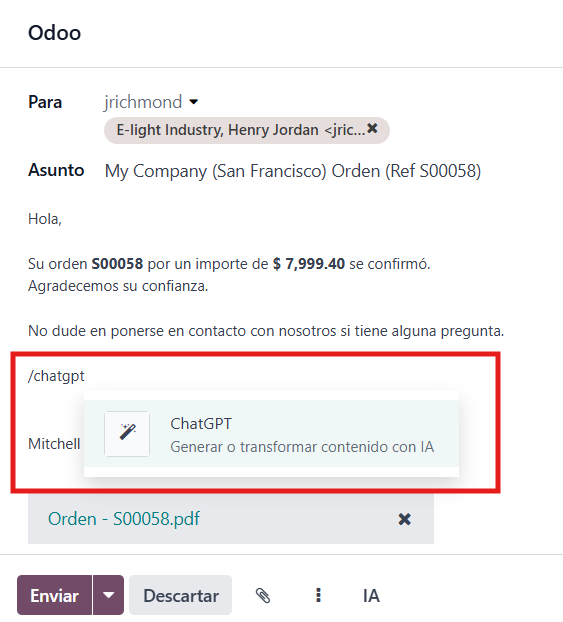563x622 pixels.
Task: Click the Asunto subject input field
Action: click(293, 171)
